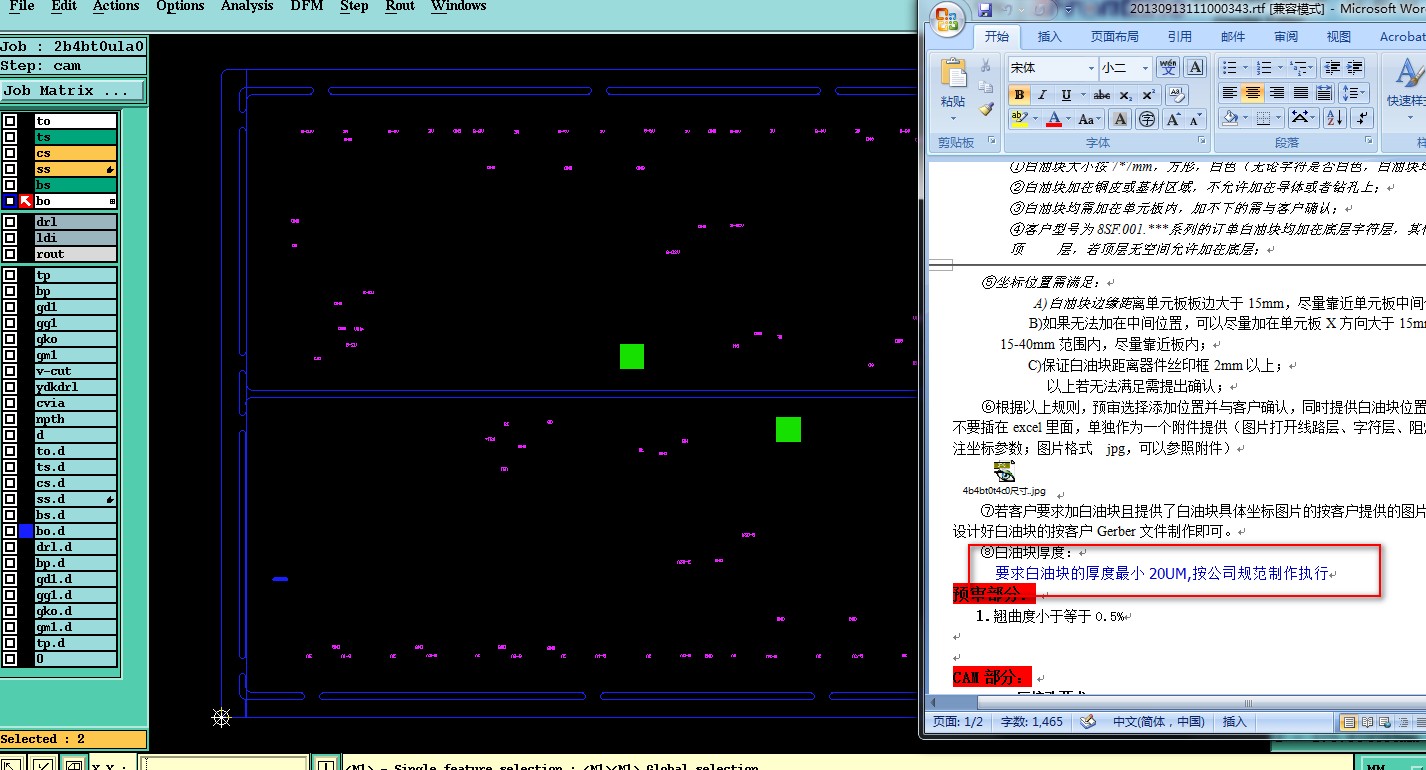Click the enclosed character (字) icon
The height and width of the screenshot is (770, 1426).
(1147, 119)
